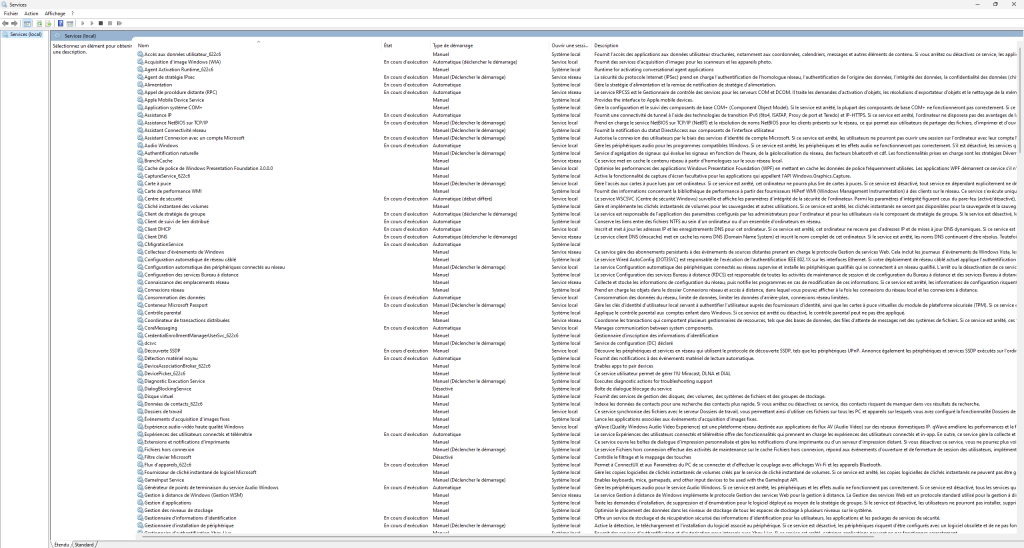Click the Refresh toolbar icon
The height and width of the screenshot is (548, 1024).
click(39, 22)
